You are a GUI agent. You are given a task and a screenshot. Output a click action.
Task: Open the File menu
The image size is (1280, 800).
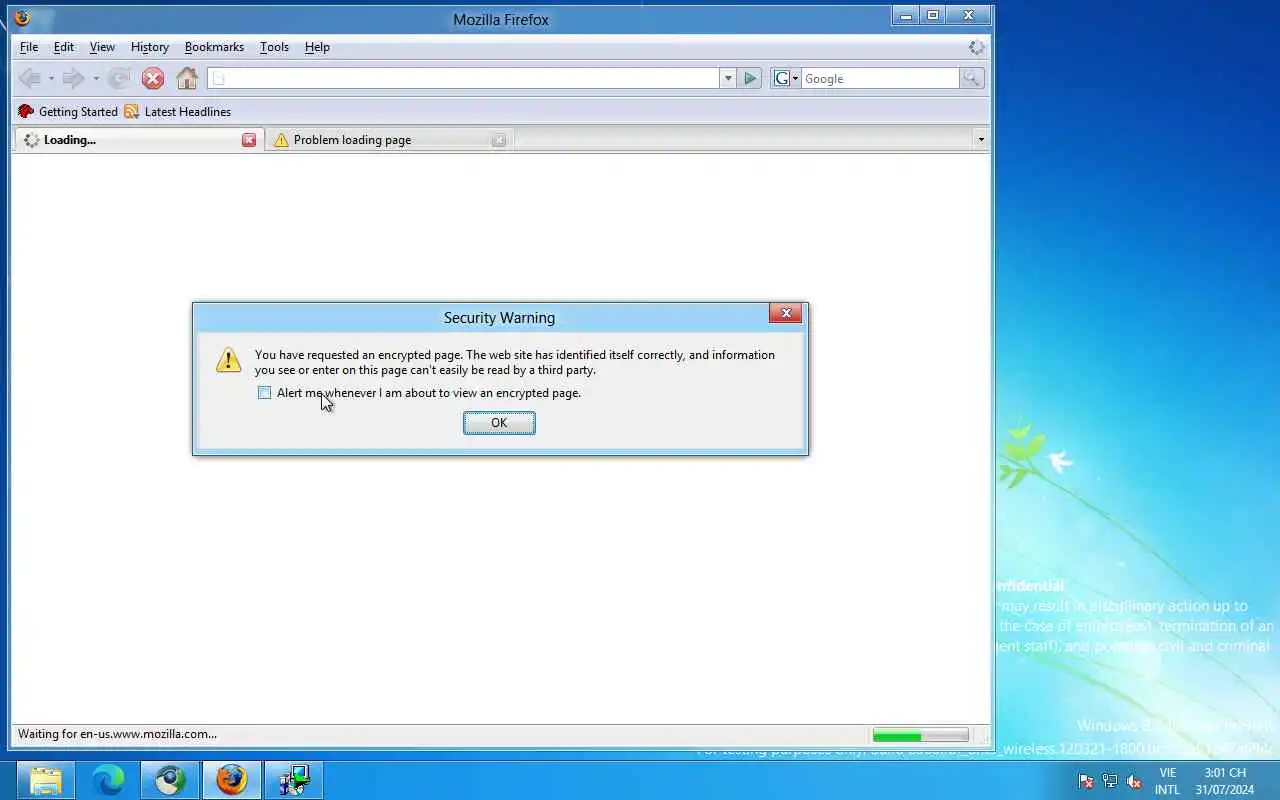point(29,47)
